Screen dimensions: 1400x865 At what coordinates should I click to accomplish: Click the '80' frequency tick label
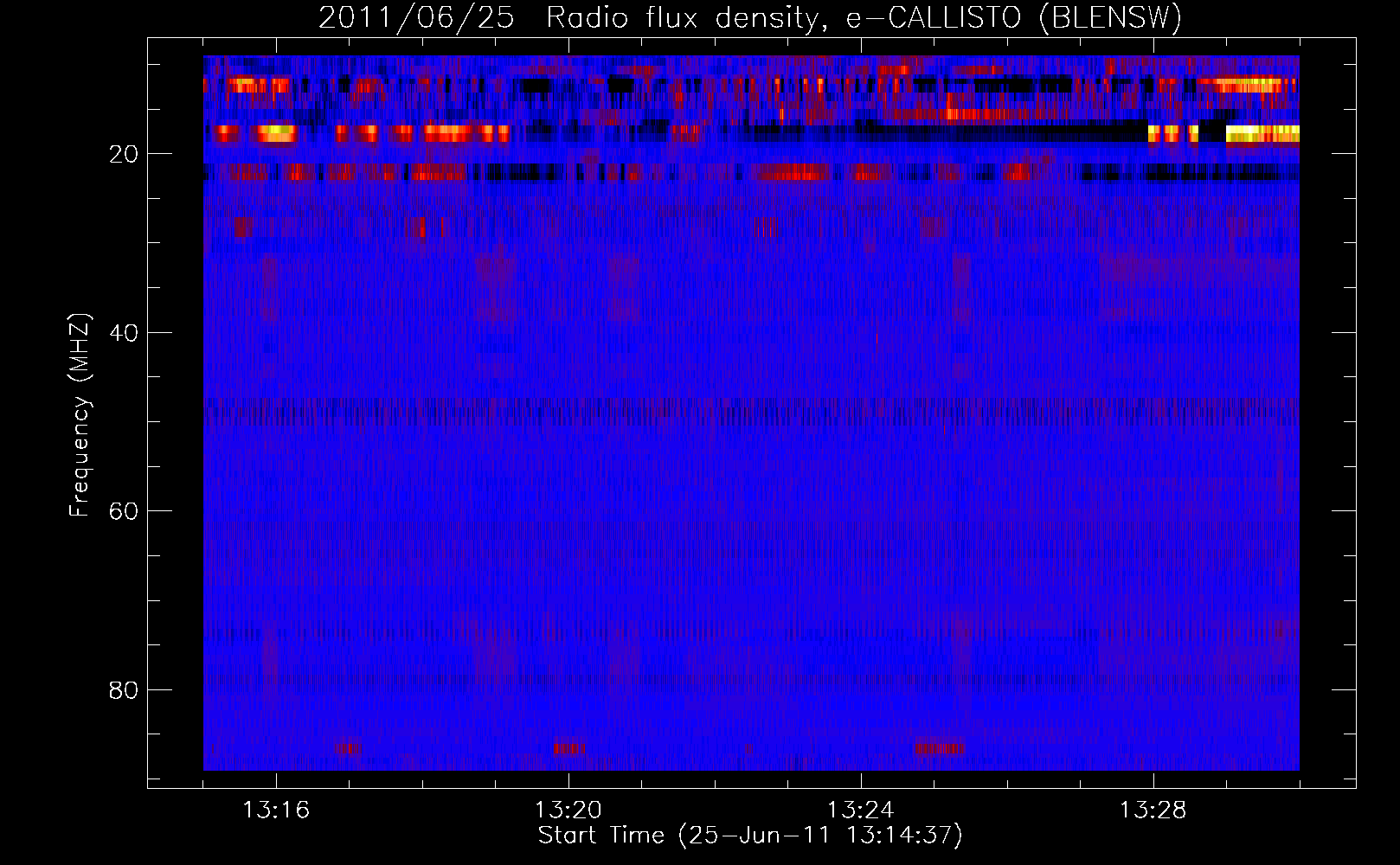124,690
